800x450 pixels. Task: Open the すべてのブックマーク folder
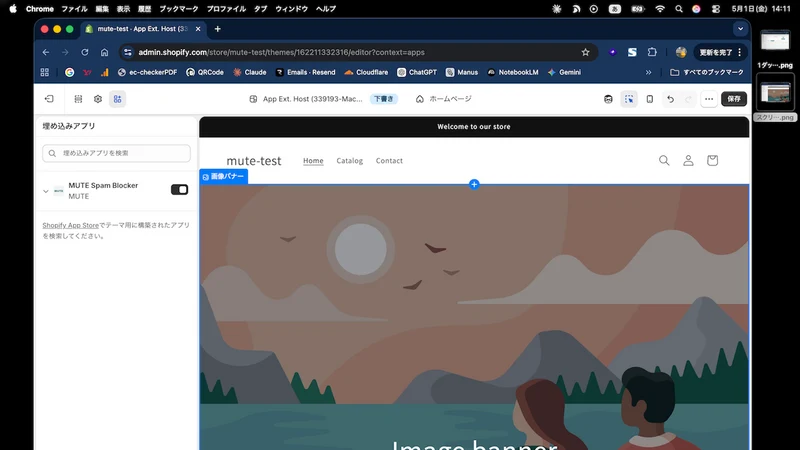(x=707, y=72)
